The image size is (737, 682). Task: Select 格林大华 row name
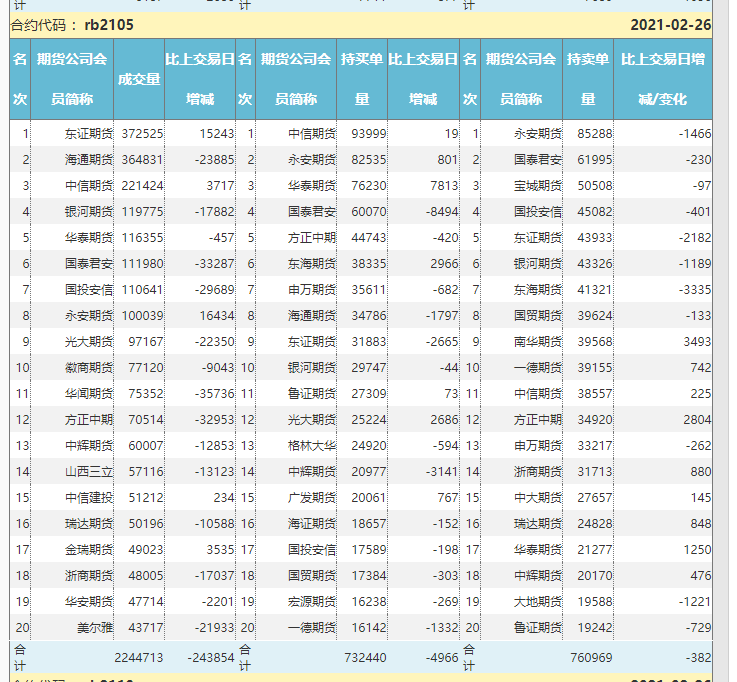pos(312,446)
